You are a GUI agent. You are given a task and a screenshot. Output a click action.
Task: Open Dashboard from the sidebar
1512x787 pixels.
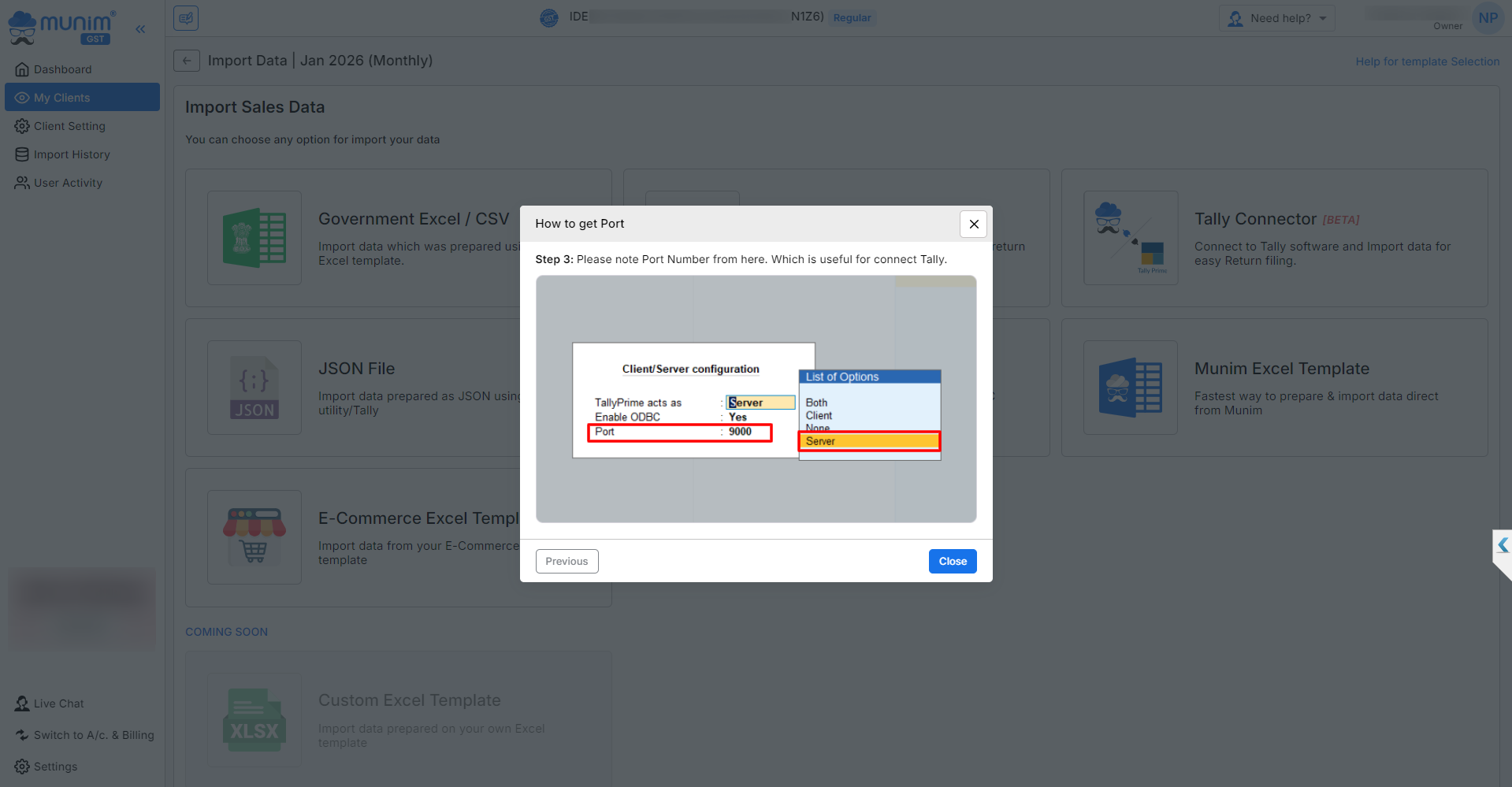[62, 69]
